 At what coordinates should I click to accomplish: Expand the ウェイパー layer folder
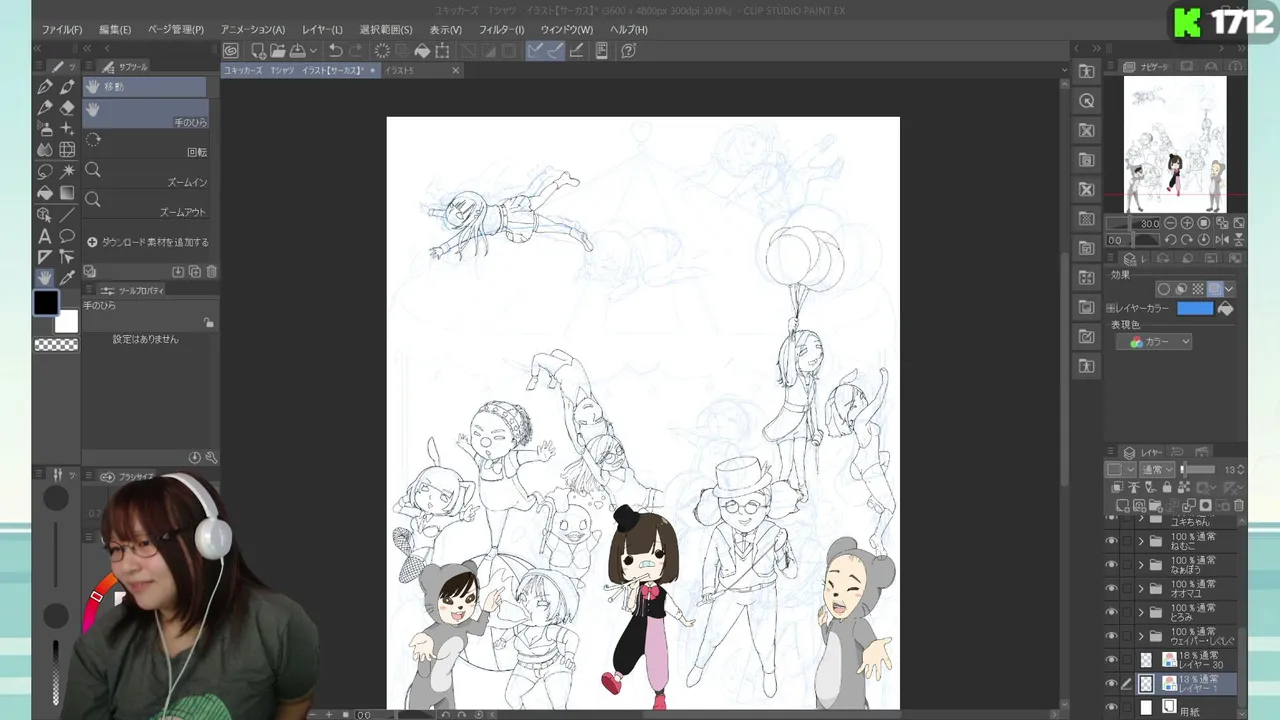point(1141,636)
